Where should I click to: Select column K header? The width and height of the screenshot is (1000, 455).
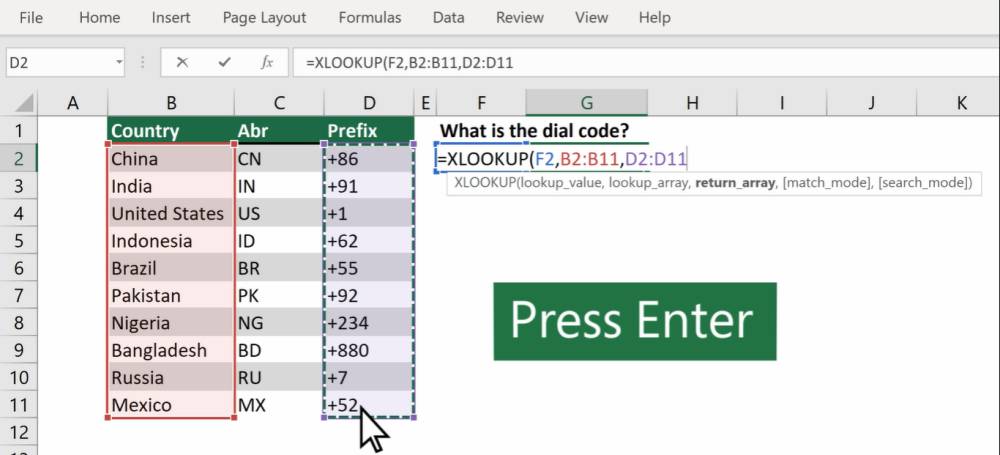coord(959,102)
